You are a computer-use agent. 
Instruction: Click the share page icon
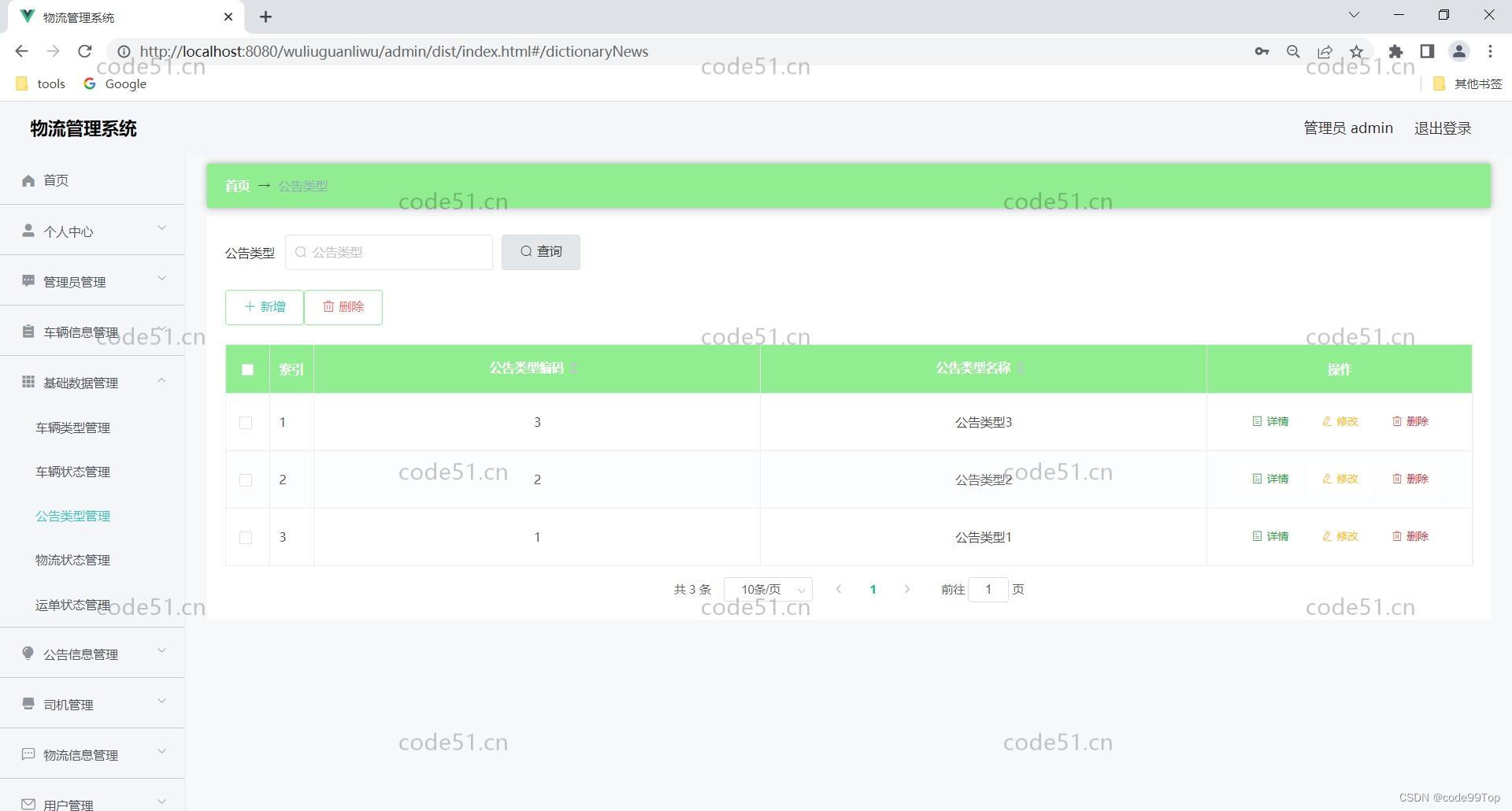point(1325,51)
